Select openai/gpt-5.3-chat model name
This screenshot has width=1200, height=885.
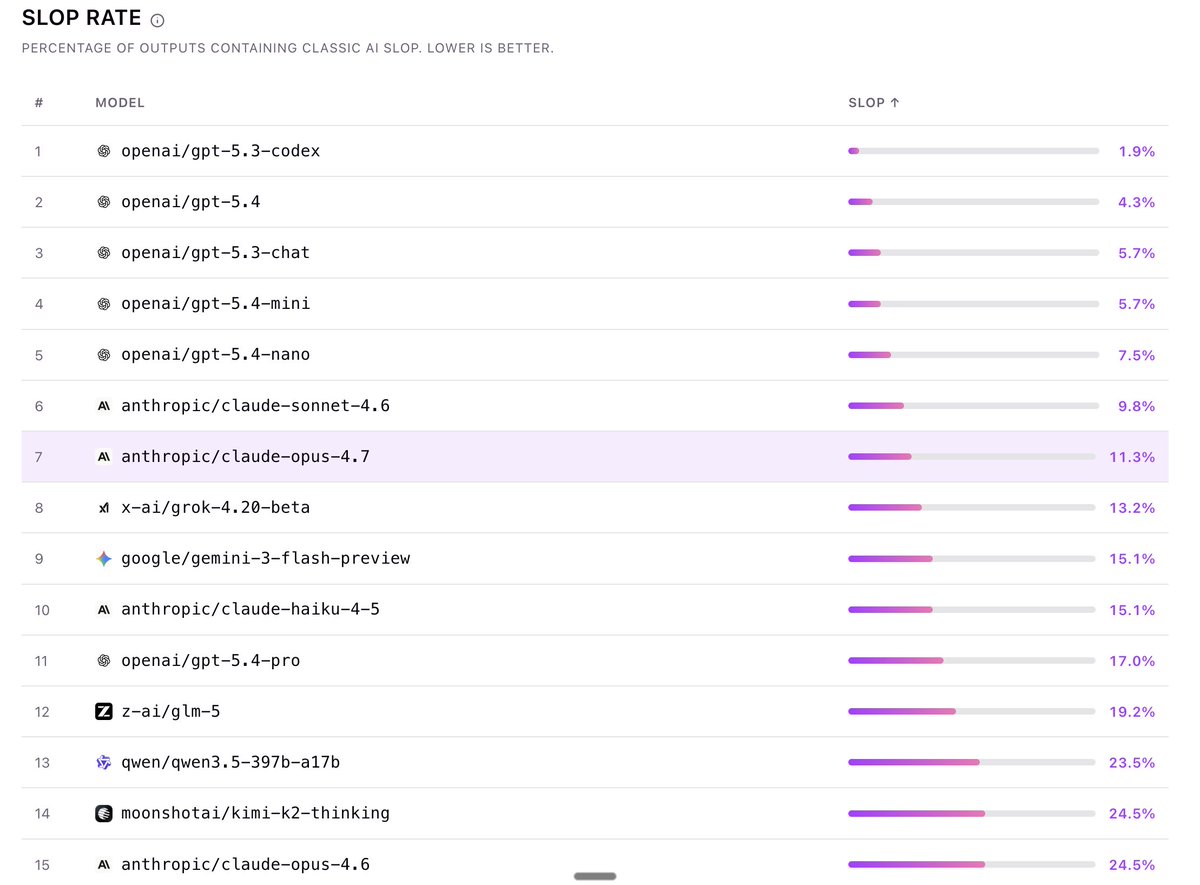coord(215,253)
